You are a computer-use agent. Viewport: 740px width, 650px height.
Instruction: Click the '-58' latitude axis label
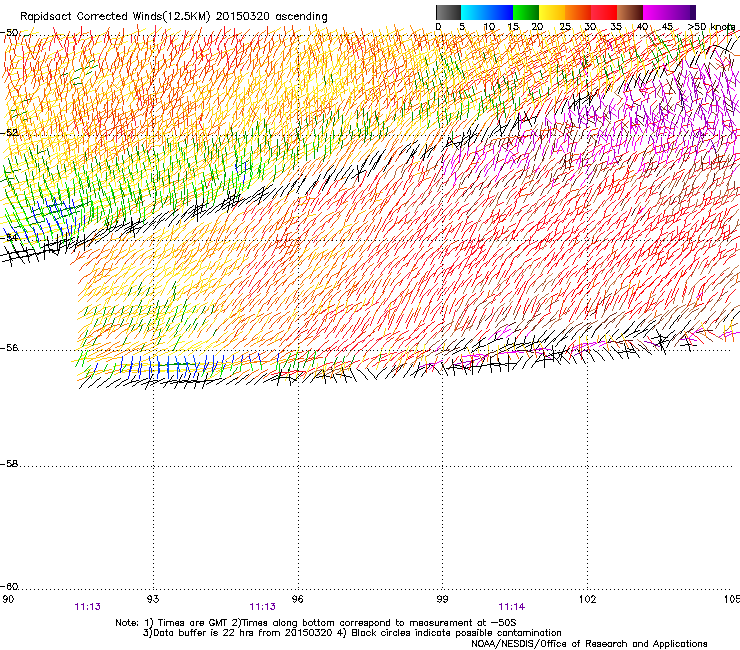pos(10,464)
